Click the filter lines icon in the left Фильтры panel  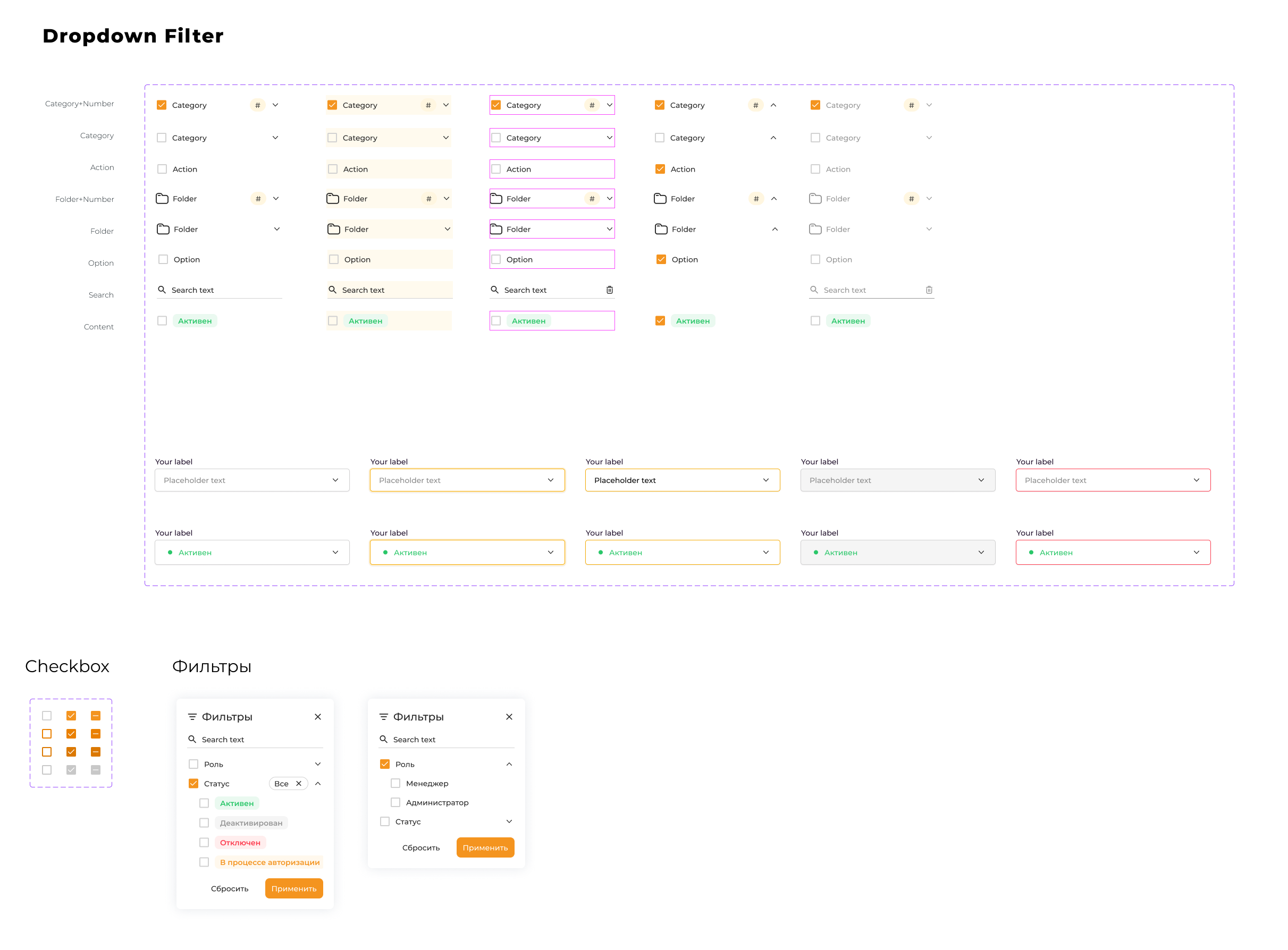(192, 717)
